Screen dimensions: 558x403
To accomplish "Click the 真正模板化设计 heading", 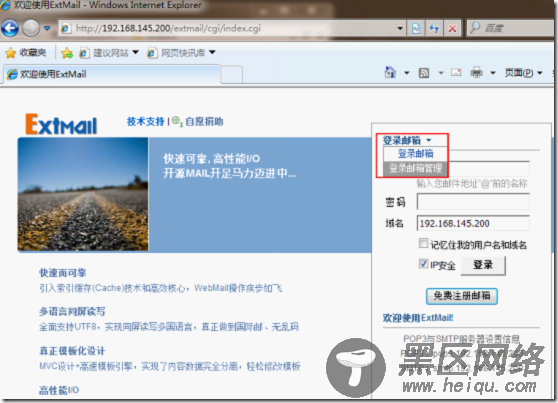I will (72, 351).
